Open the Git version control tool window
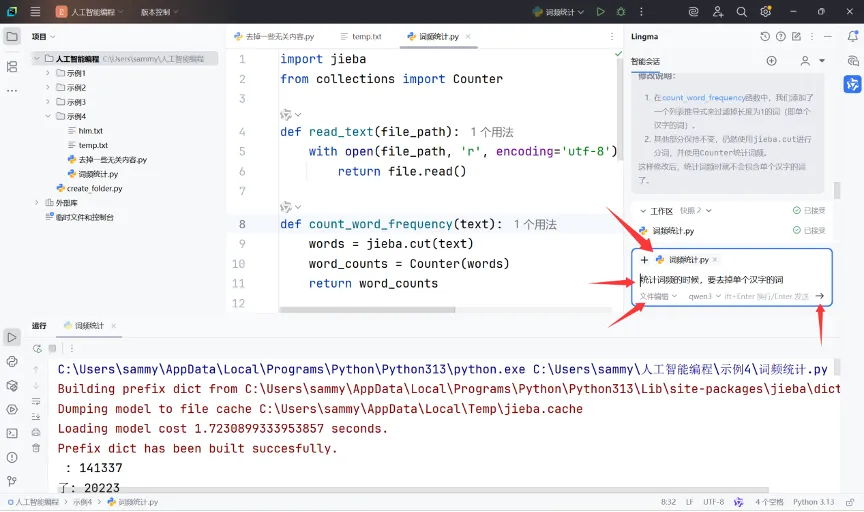Screen dimensions: 864x512 pyautogui.click(x=12, y=481)
